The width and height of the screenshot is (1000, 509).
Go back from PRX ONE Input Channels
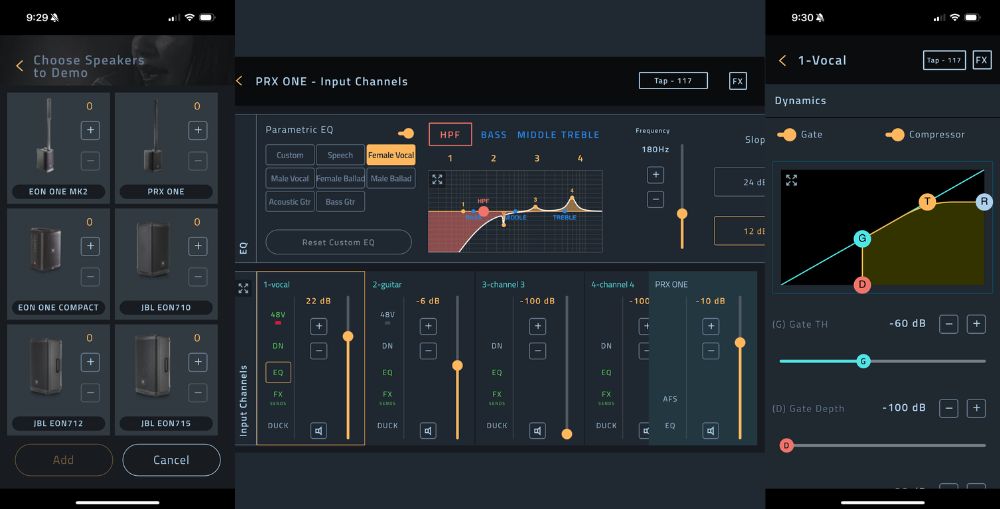pos(240,81)
